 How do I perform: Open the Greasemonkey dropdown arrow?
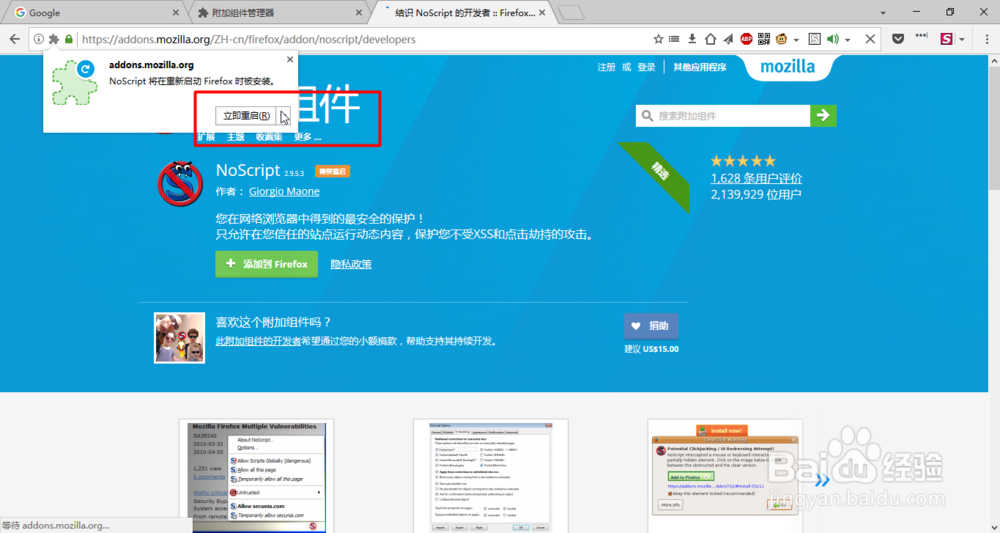pyautogui.click(x=797, y=40)
